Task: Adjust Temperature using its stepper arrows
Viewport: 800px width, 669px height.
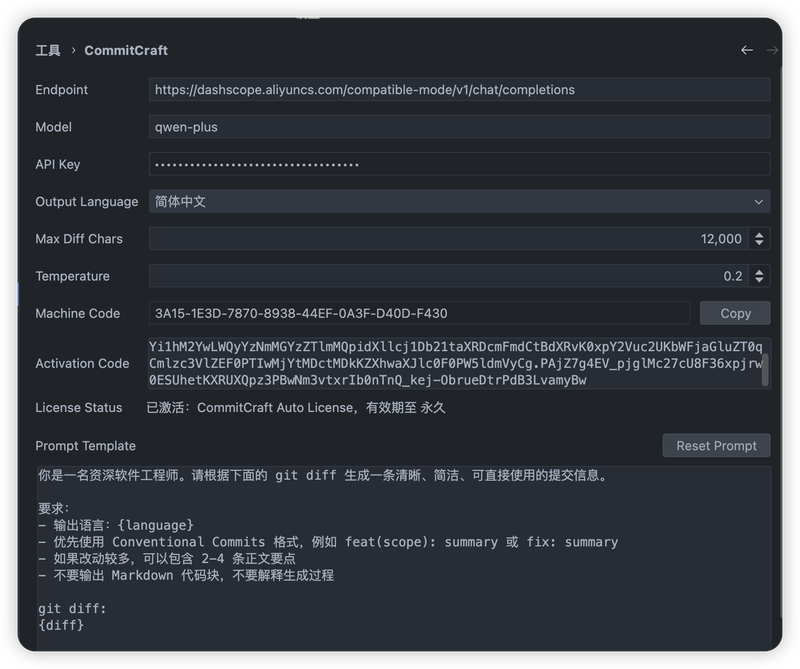Action: [x=759, y=276]
